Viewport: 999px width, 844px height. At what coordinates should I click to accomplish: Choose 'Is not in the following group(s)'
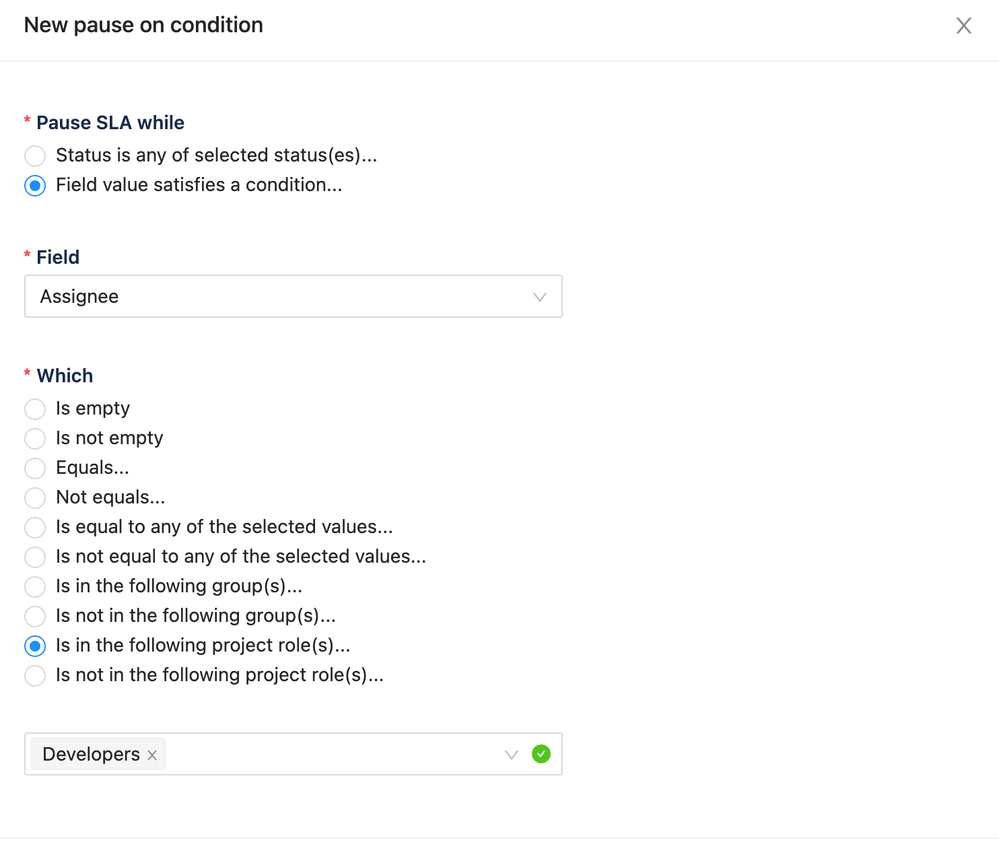(x=35, y=616)
